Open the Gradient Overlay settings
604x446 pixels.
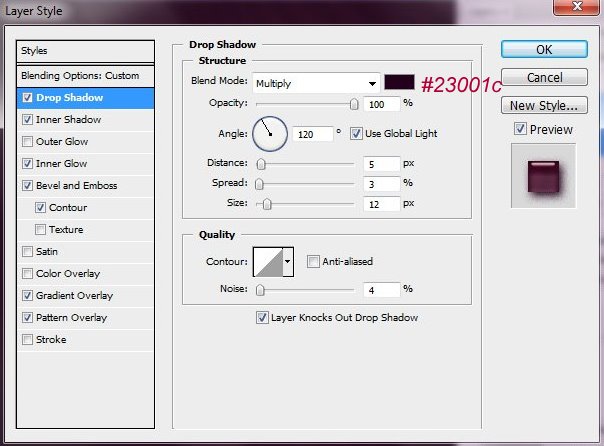(x=75, y=296)
